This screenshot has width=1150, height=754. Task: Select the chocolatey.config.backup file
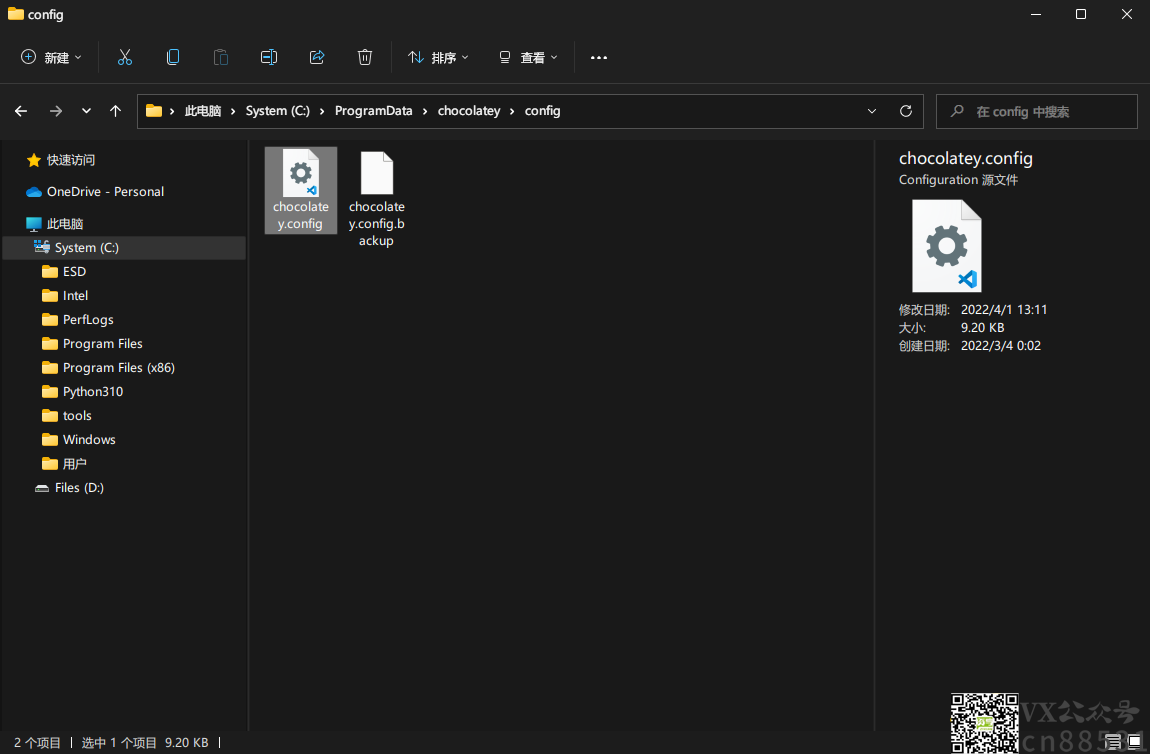click(x=377, y=199)
